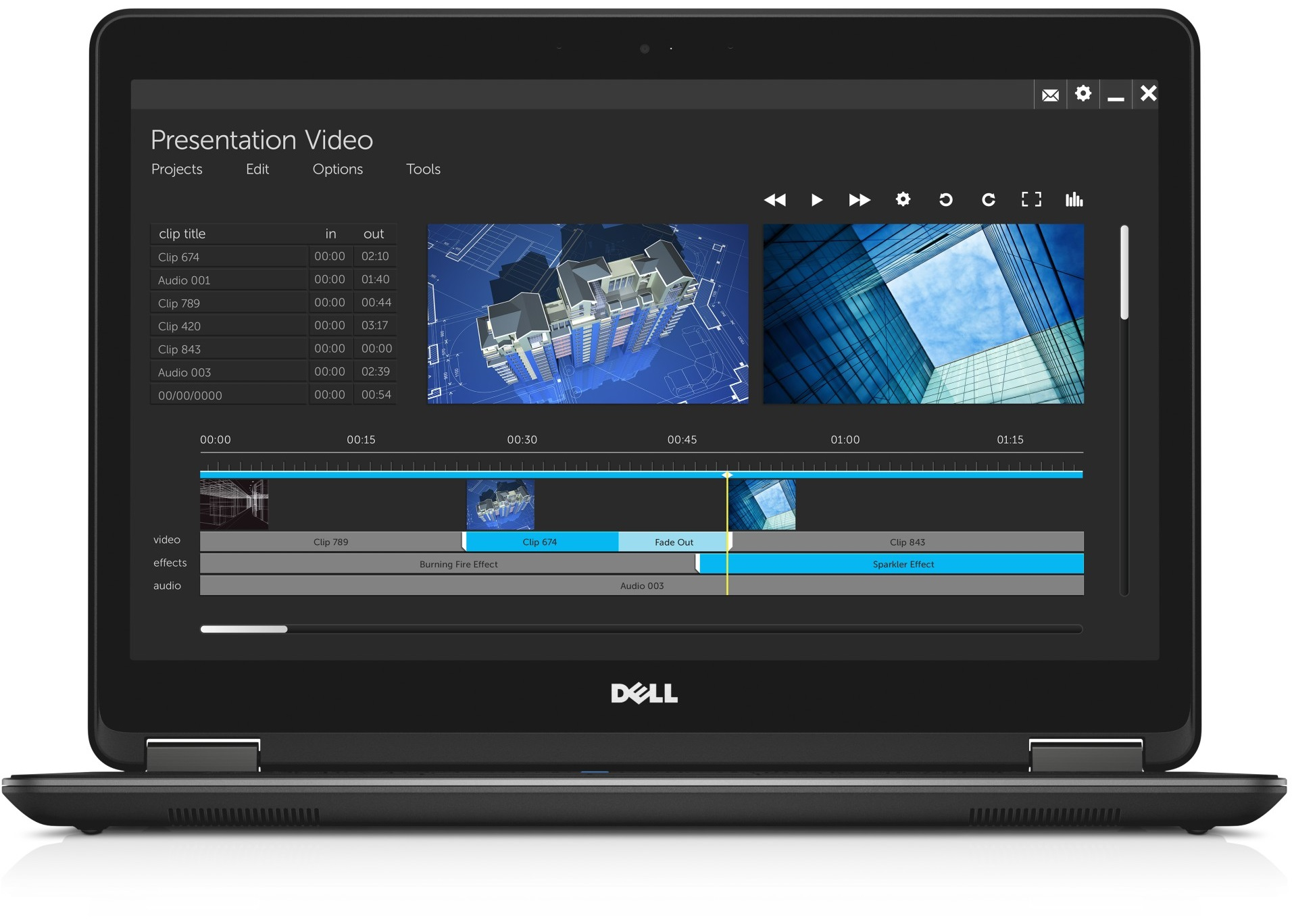Select blueprint building timeline thumbnail
Screen dimensions: 1292x924
[501, 504]
